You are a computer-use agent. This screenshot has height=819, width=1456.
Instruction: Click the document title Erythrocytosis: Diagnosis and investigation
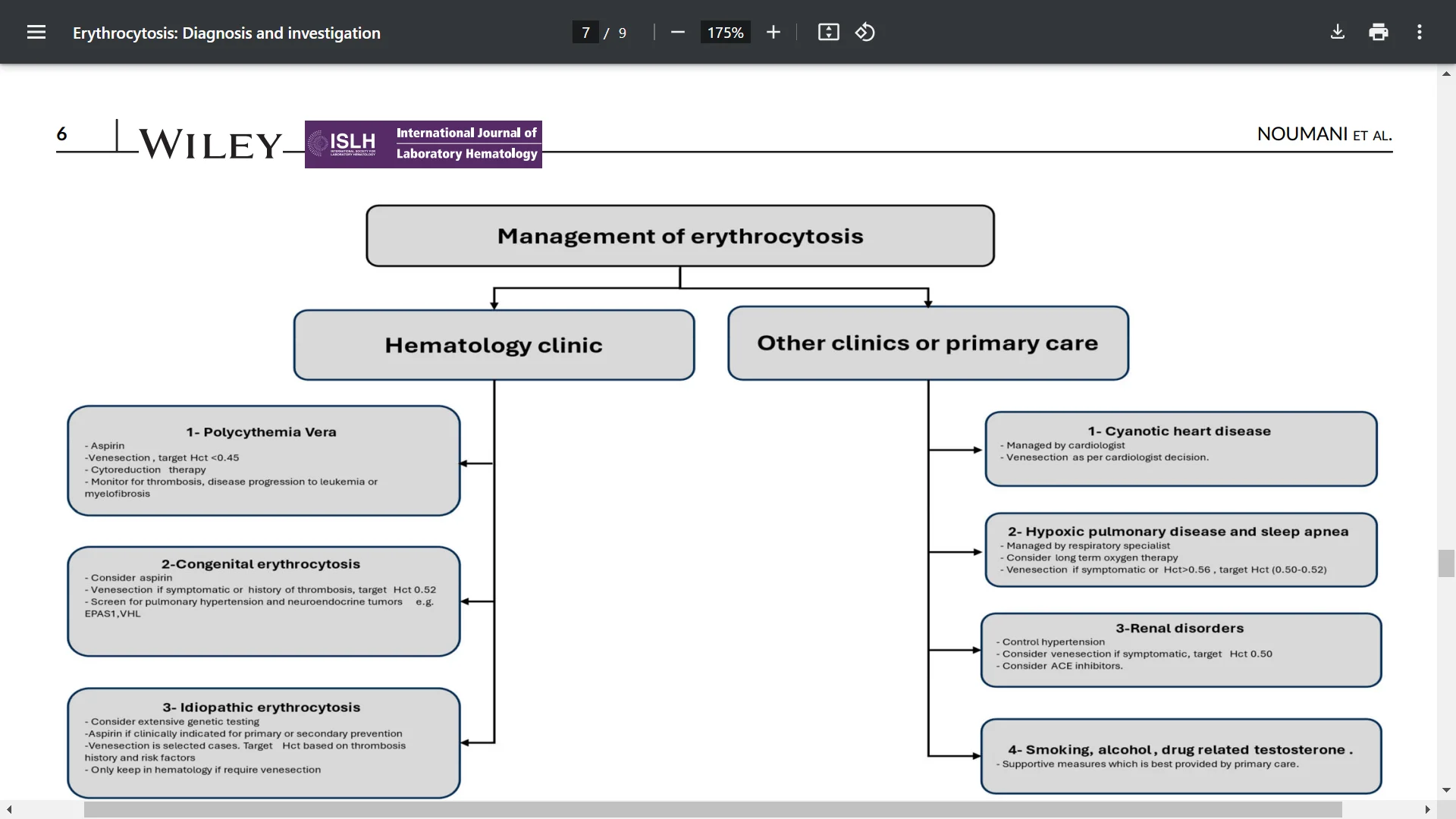[x=227, y=33]
